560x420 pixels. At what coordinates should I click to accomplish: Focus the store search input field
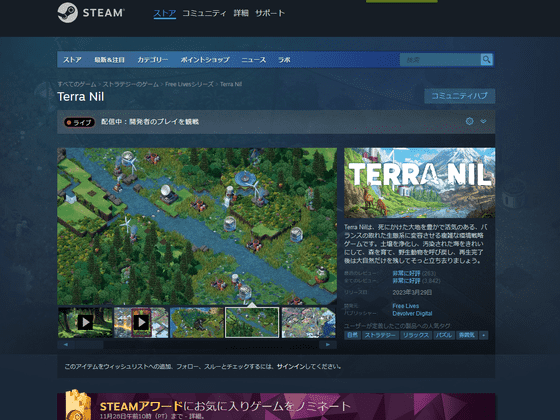click(x=440, y=60)
